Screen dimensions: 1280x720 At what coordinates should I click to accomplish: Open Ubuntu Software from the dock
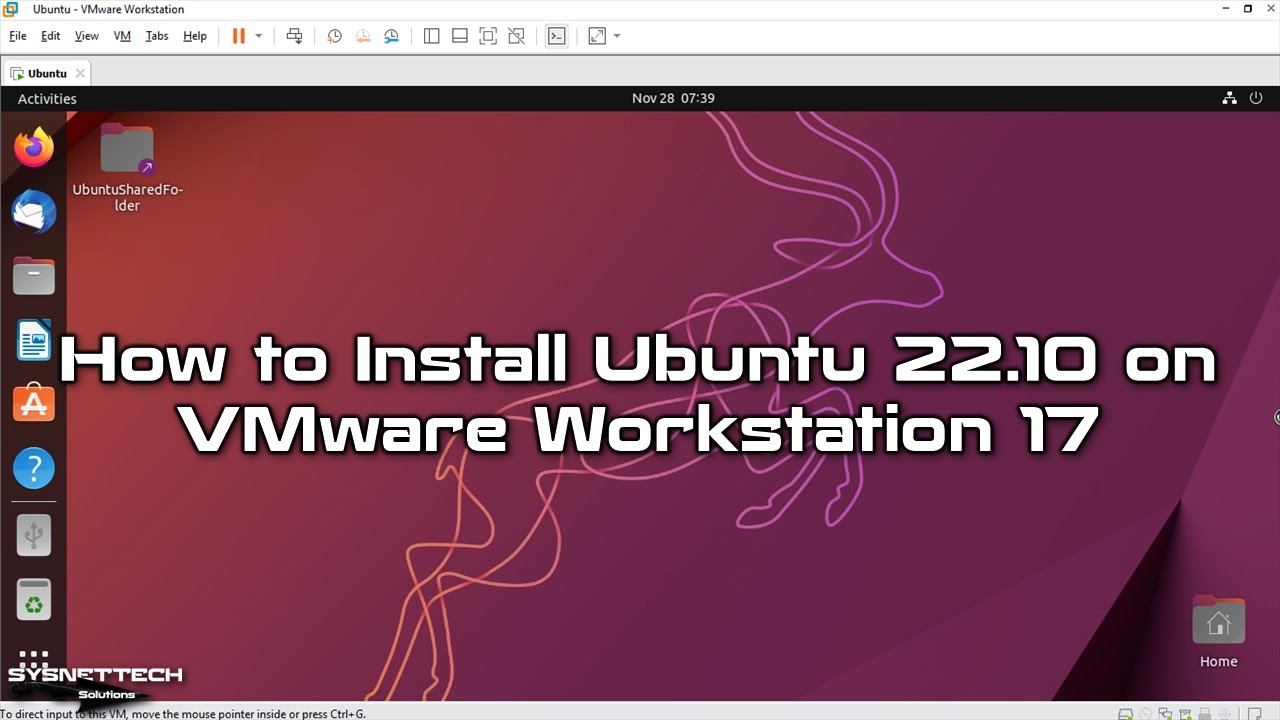coord(34,404)
